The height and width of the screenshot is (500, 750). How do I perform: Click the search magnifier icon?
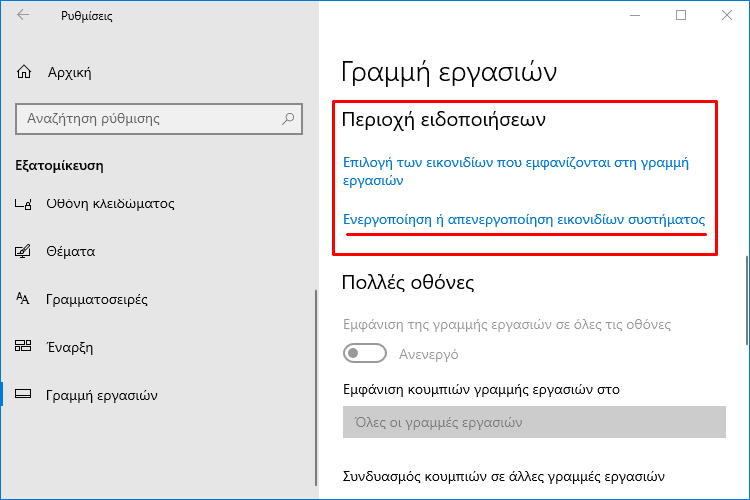pos(288,119)
